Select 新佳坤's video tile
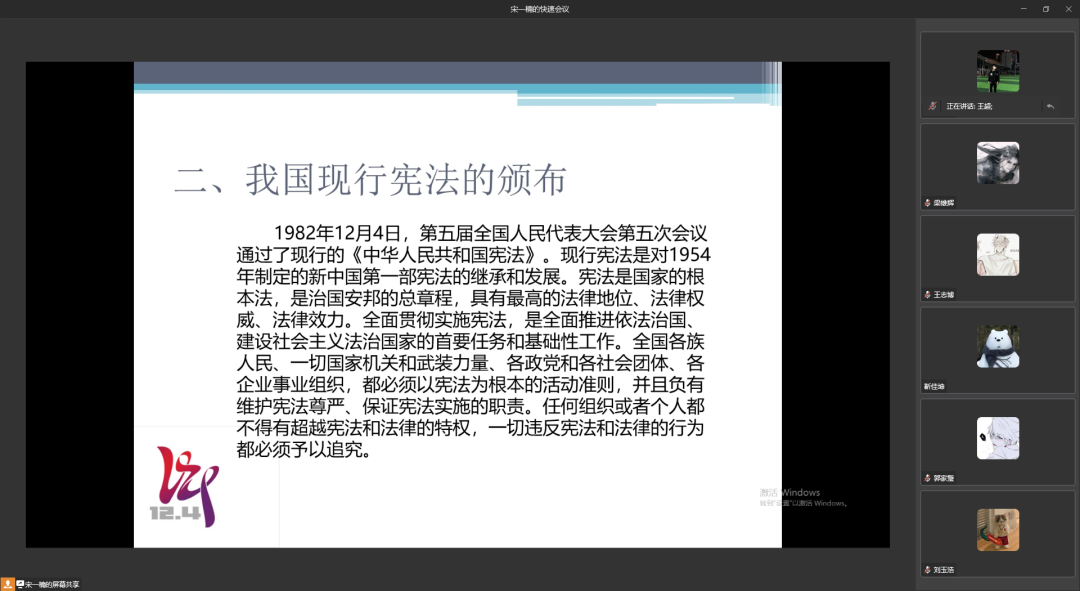The width and height of the screenshot is (1080, 591). tap(997, 345)
